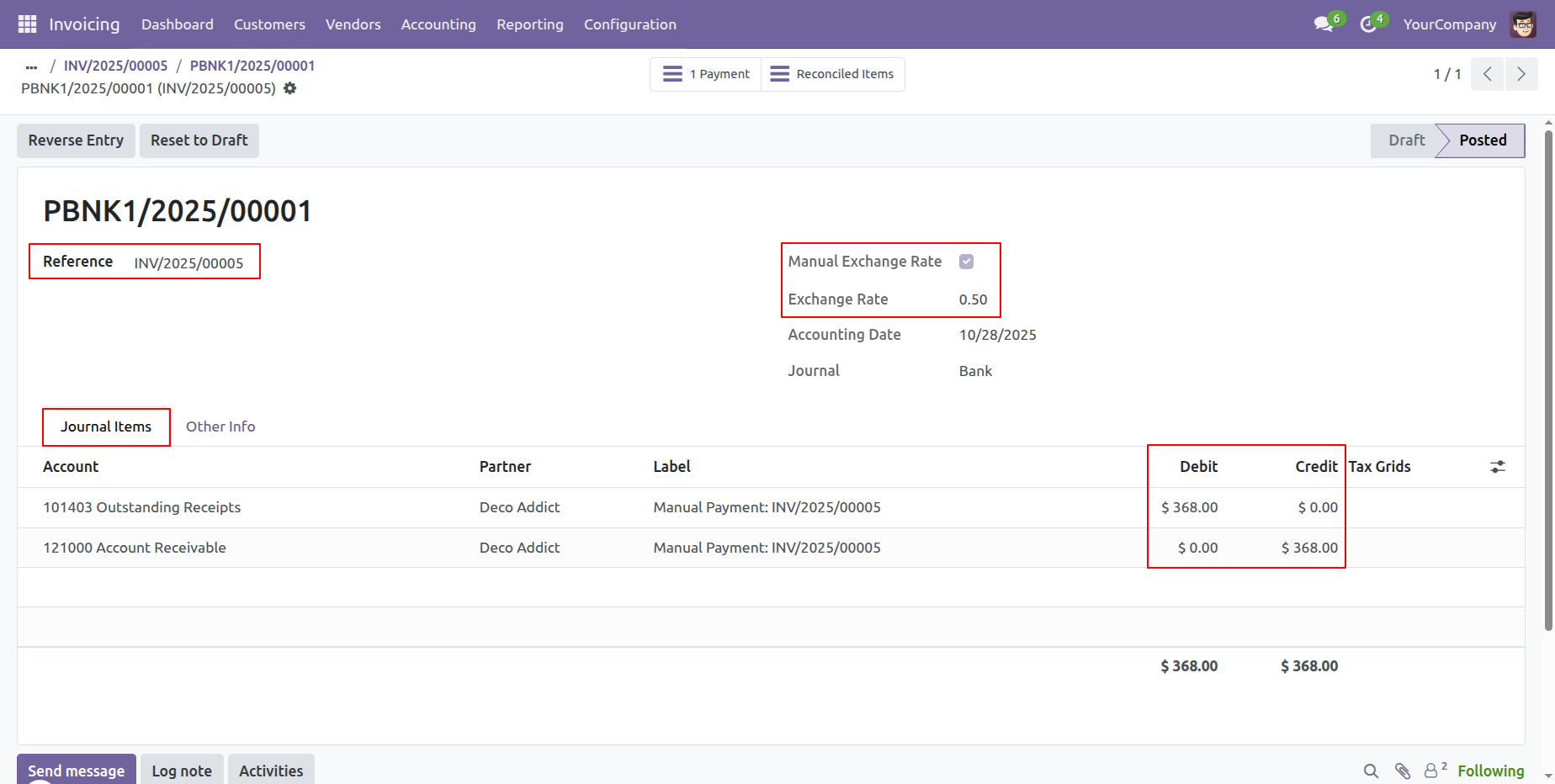This screenshot has height=784, width=1555.
Task: Click the vertical page scrollbar
Action: coord(1548,379)
